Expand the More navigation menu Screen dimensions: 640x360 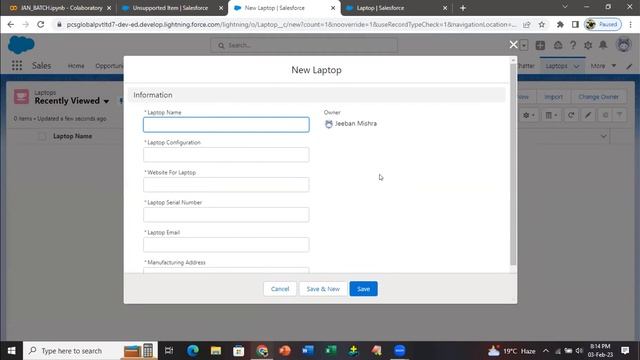[x=603, y=66]
